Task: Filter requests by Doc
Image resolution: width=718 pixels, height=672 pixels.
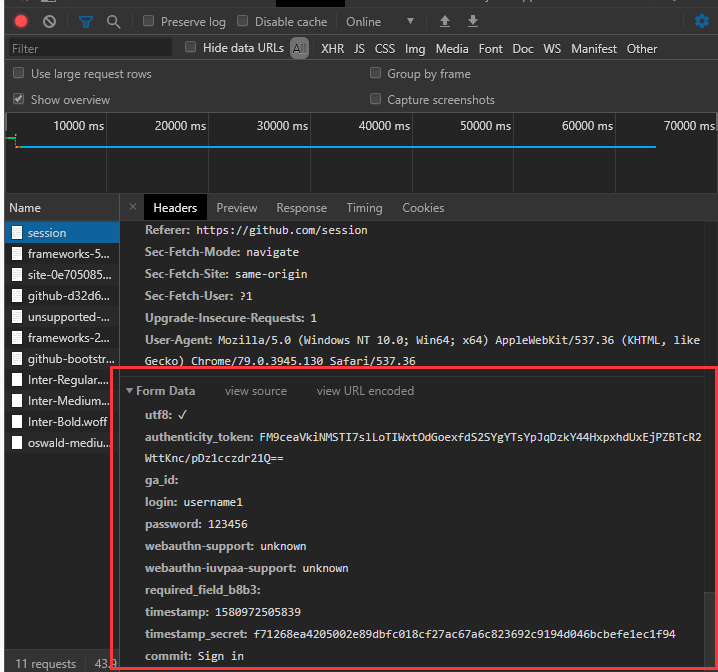Action: point(523,49)
